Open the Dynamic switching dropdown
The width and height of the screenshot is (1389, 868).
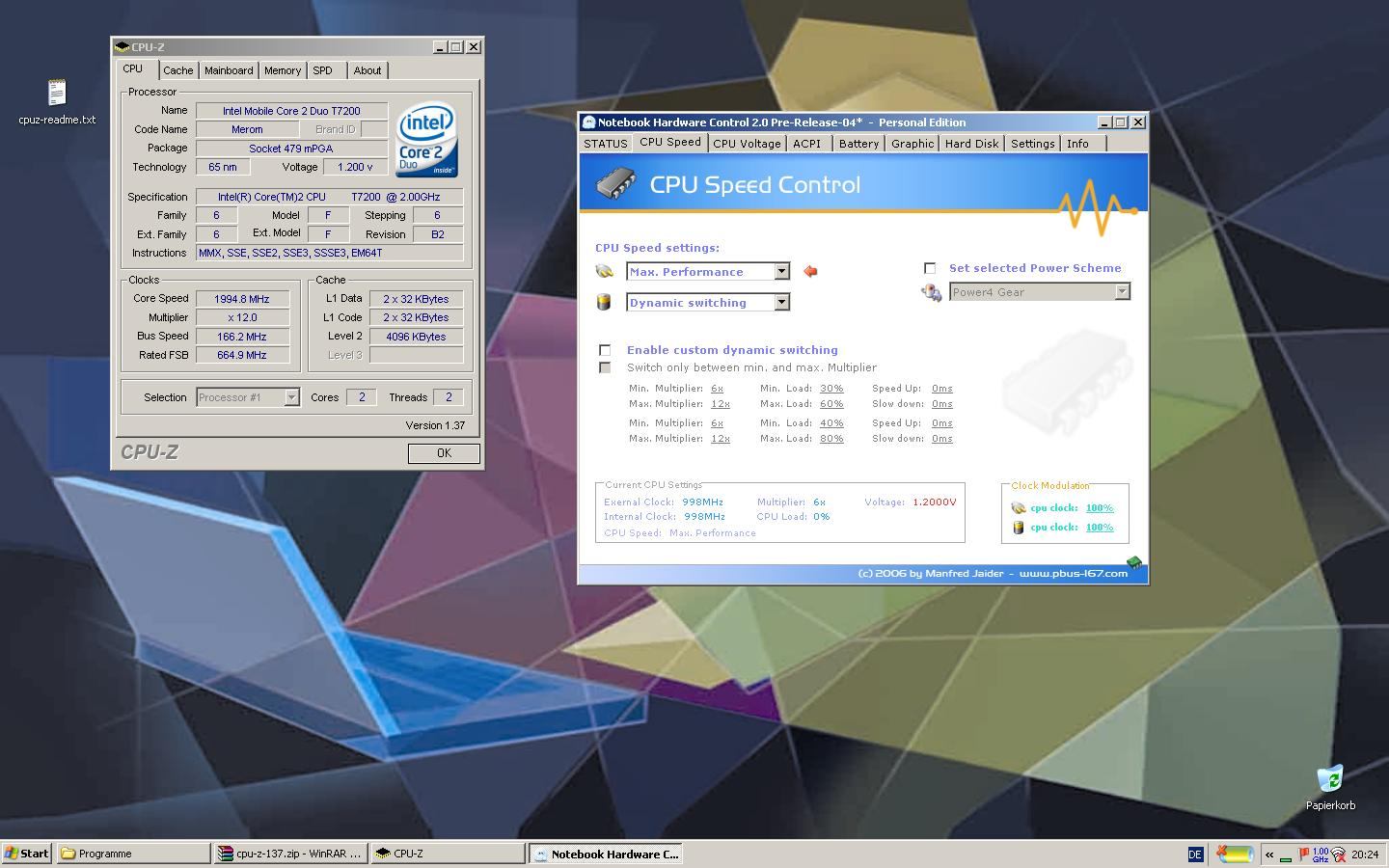(781, 303)
